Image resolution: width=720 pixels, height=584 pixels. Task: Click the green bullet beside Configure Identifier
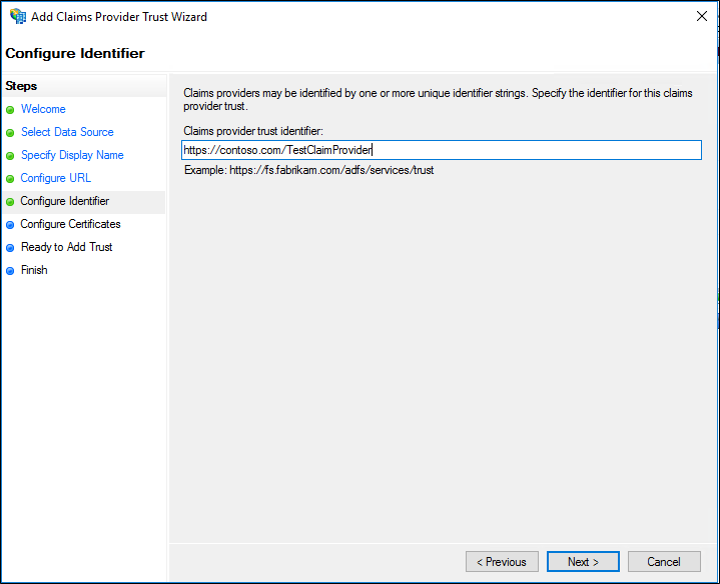[10, 202]
